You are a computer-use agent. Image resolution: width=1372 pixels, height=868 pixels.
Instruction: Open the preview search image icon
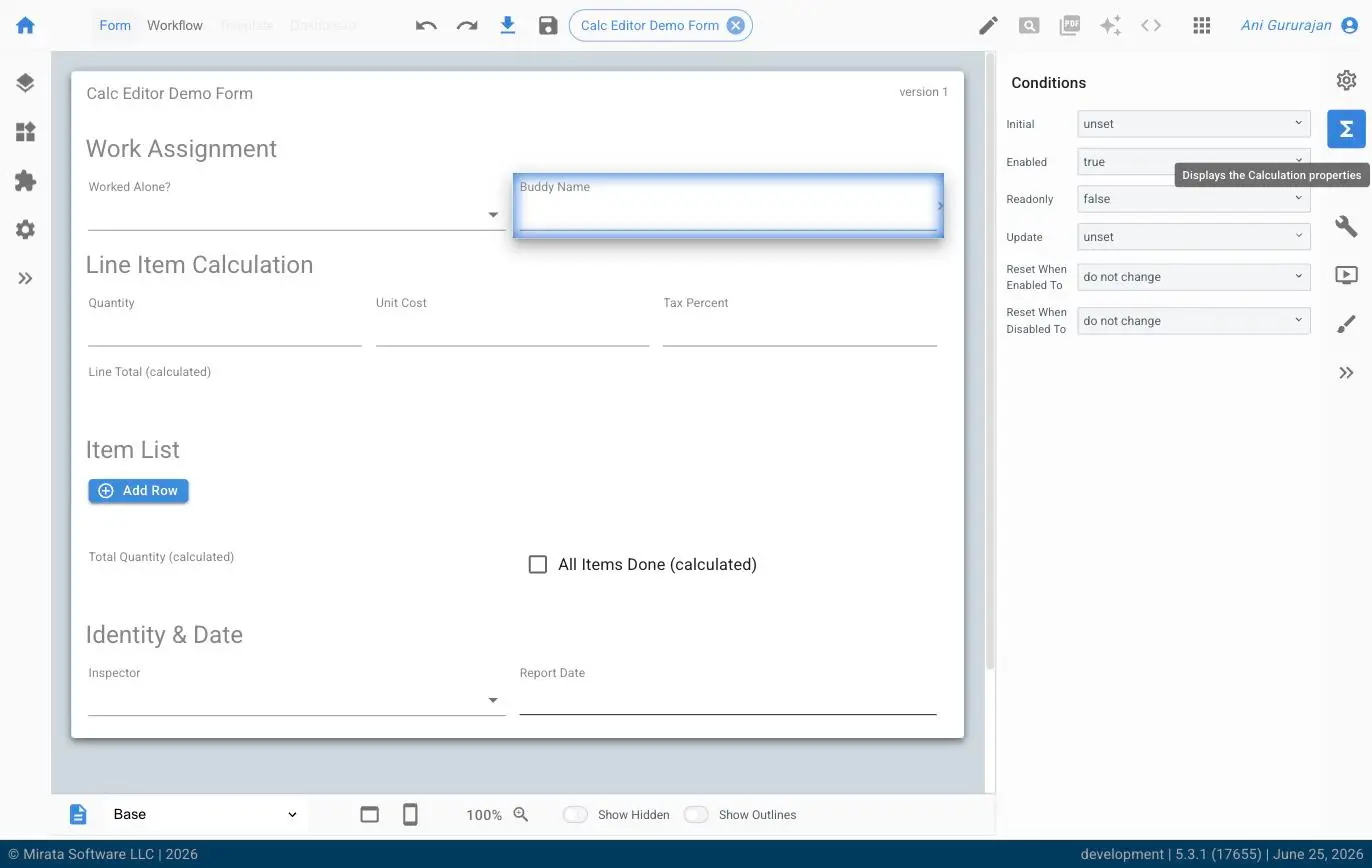[1029, 25]
